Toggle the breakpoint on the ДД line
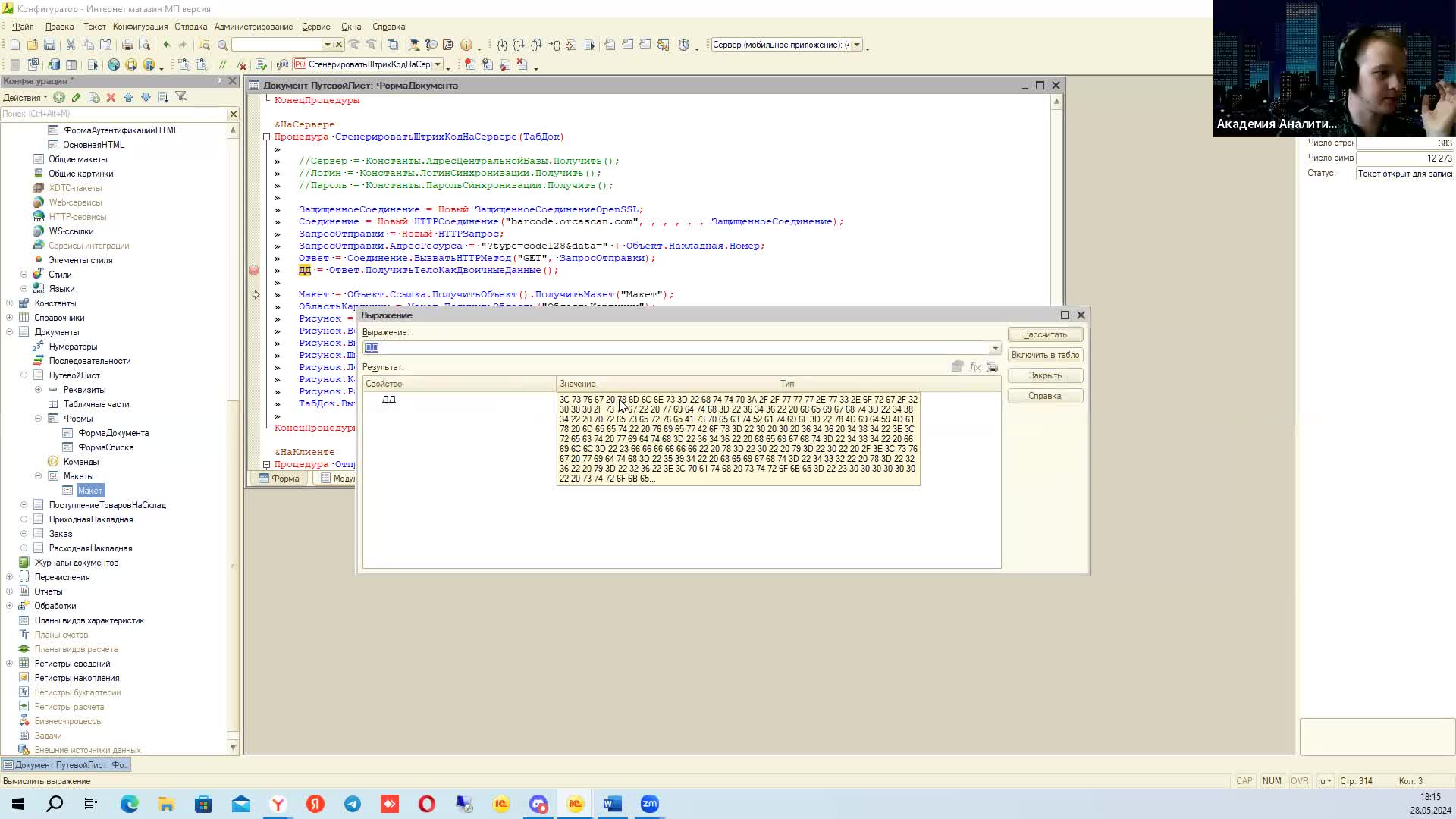Viewport: 1456px width, 819px height. 254,270
